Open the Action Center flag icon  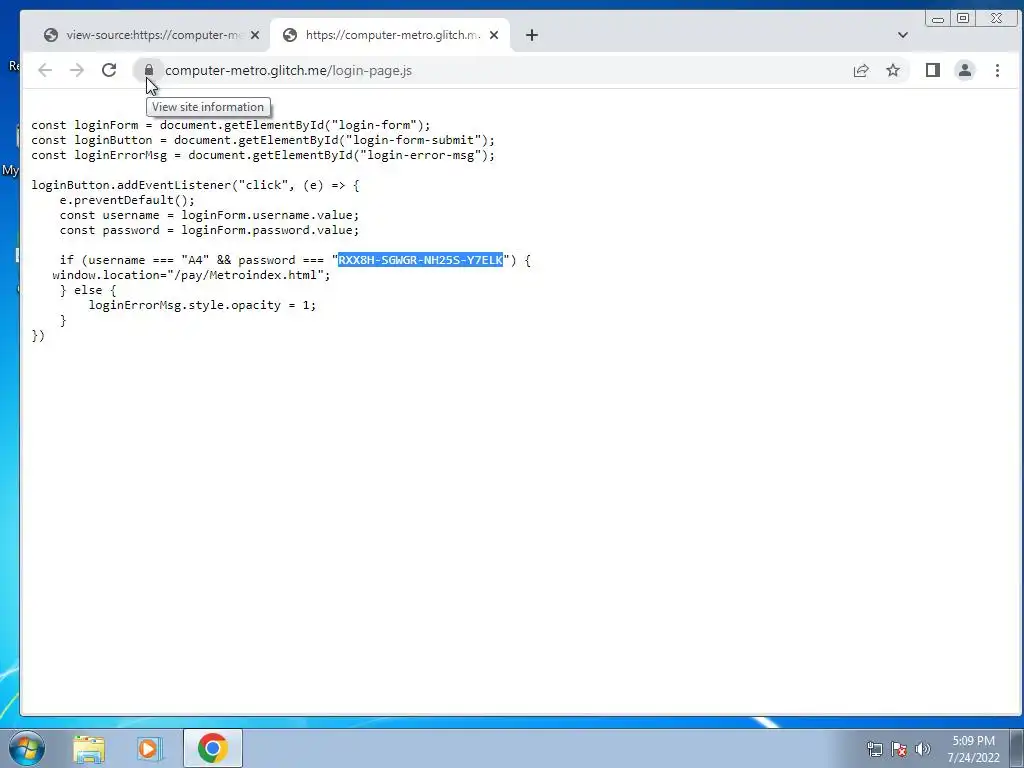[899, 749]
